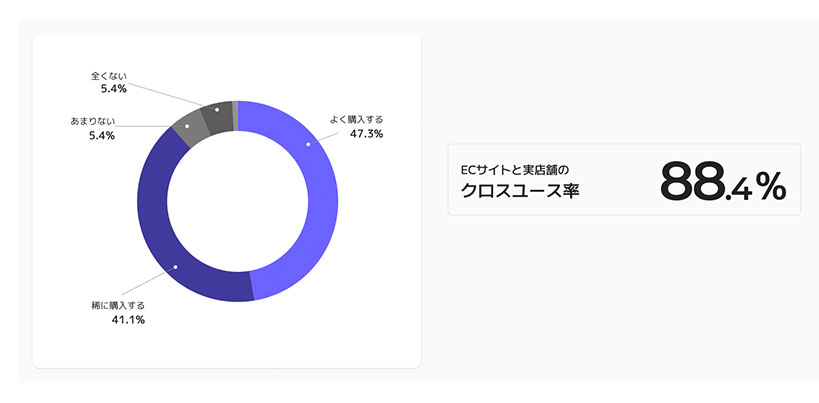Click the white dot marker on 稀に購入する segment
Viewport: 819px width, 403px height.
pyautogui.click(x=176, y=267)
